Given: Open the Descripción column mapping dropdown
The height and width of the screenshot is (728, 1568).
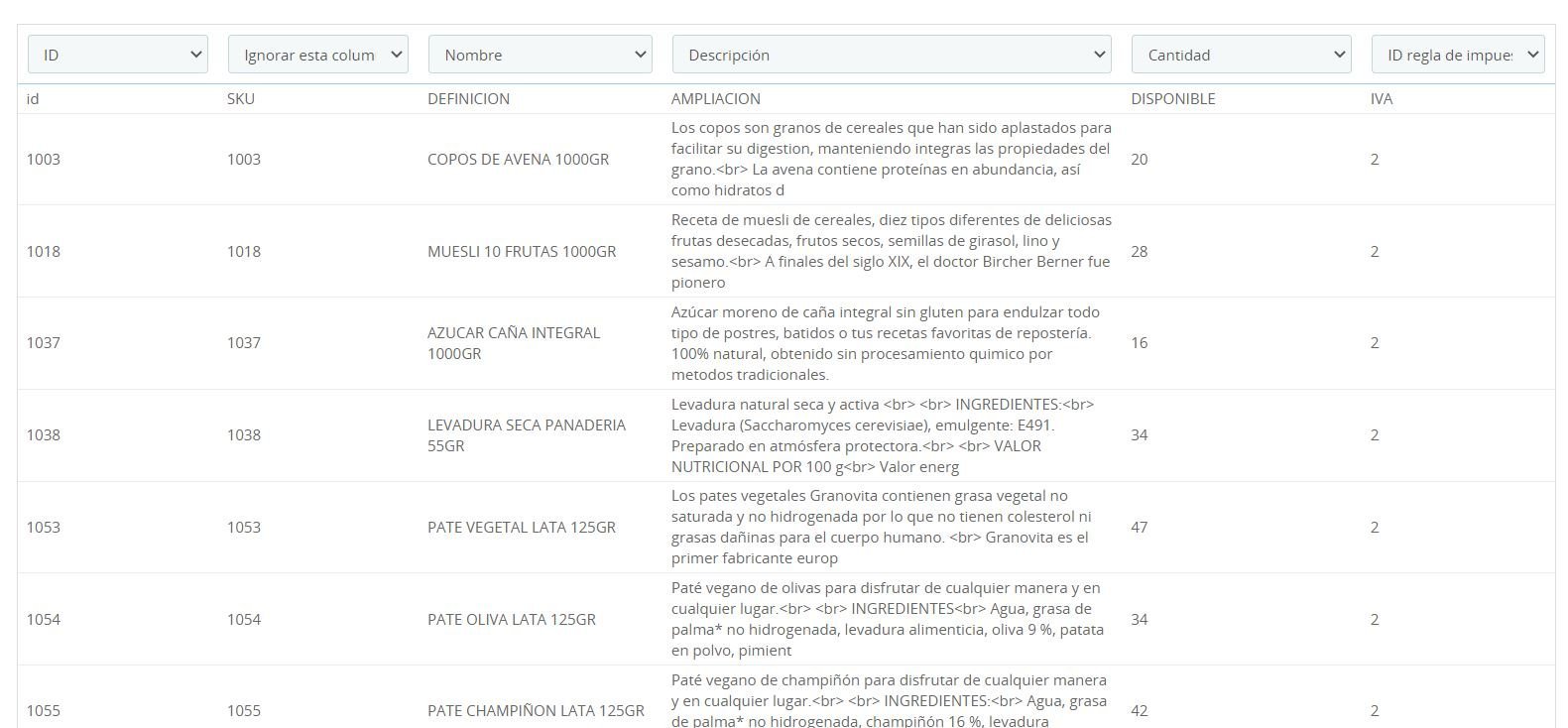Looking at the screenshot, I should click(892, 55).
